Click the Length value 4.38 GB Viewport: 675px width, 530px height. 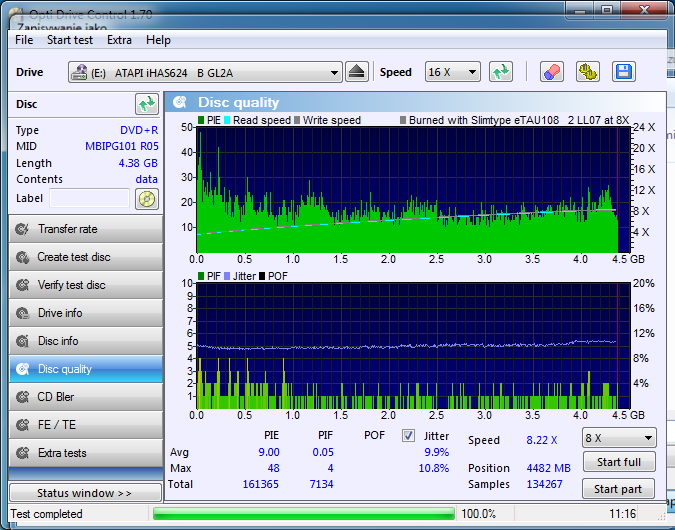pyautogui.click(x=138, y=163)
